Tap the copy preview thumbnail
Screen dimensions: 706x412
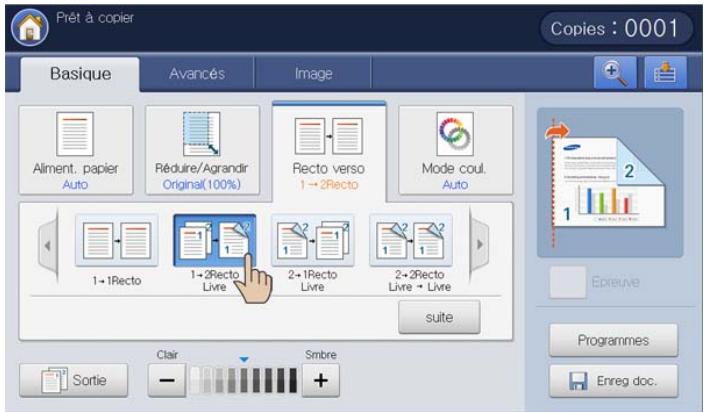click(x=610, y=182)
